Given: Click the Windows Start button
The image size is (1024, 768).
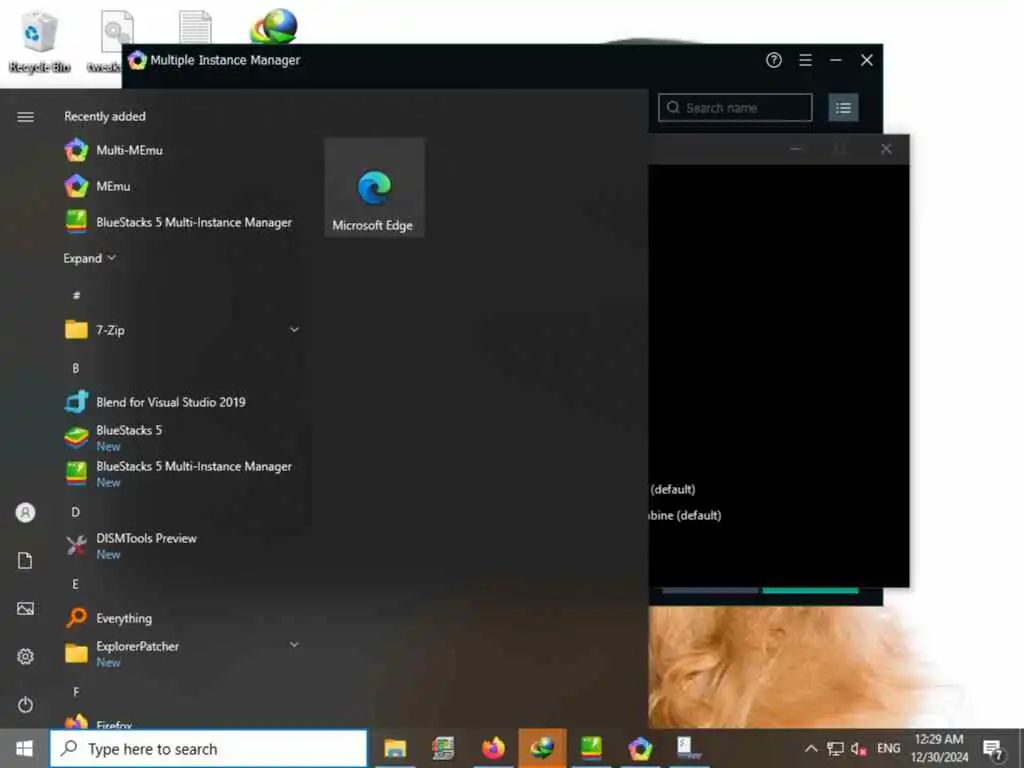Looking at the screenshot, I should [24, 748].
